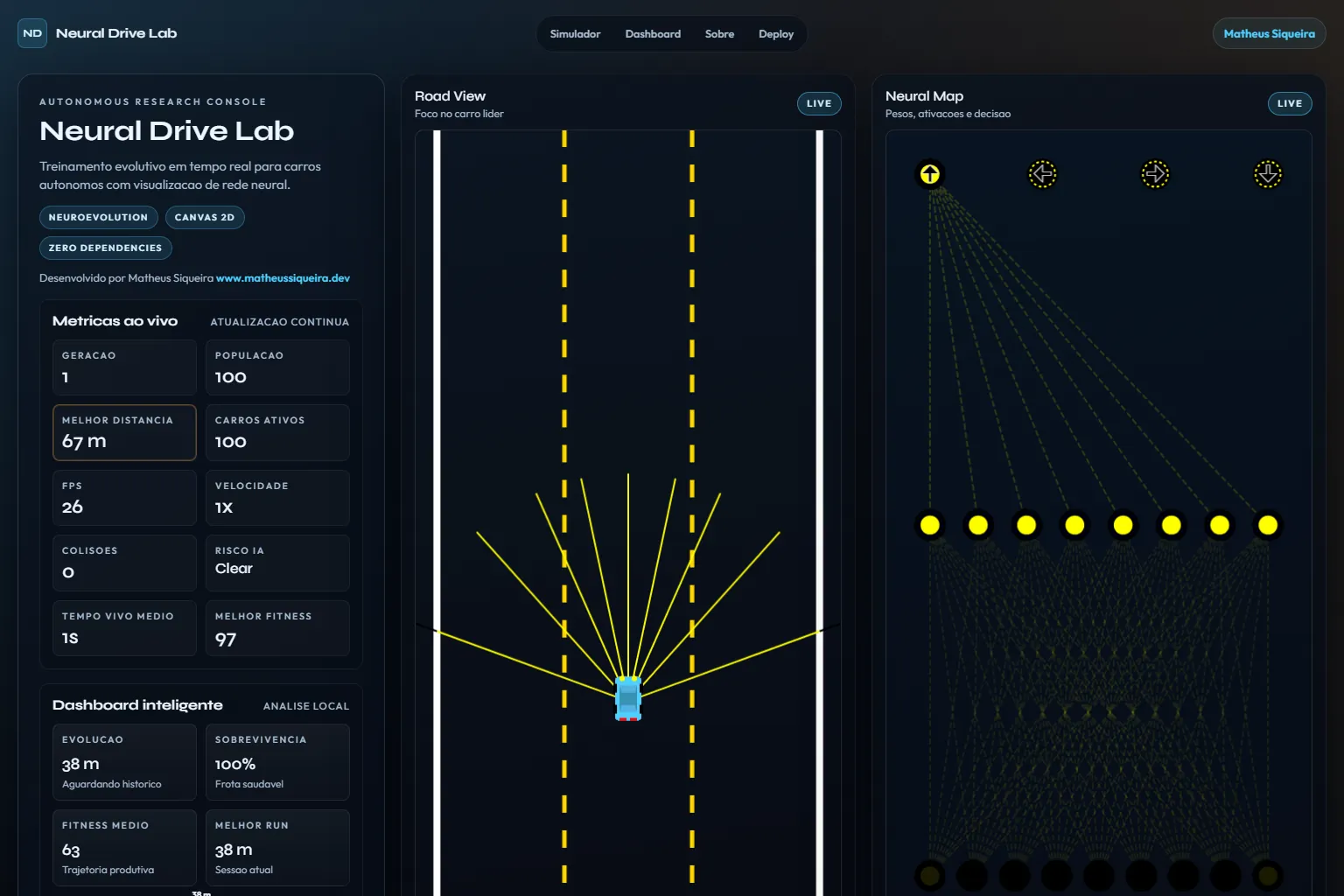Select the Colisoes metric card

124,563
